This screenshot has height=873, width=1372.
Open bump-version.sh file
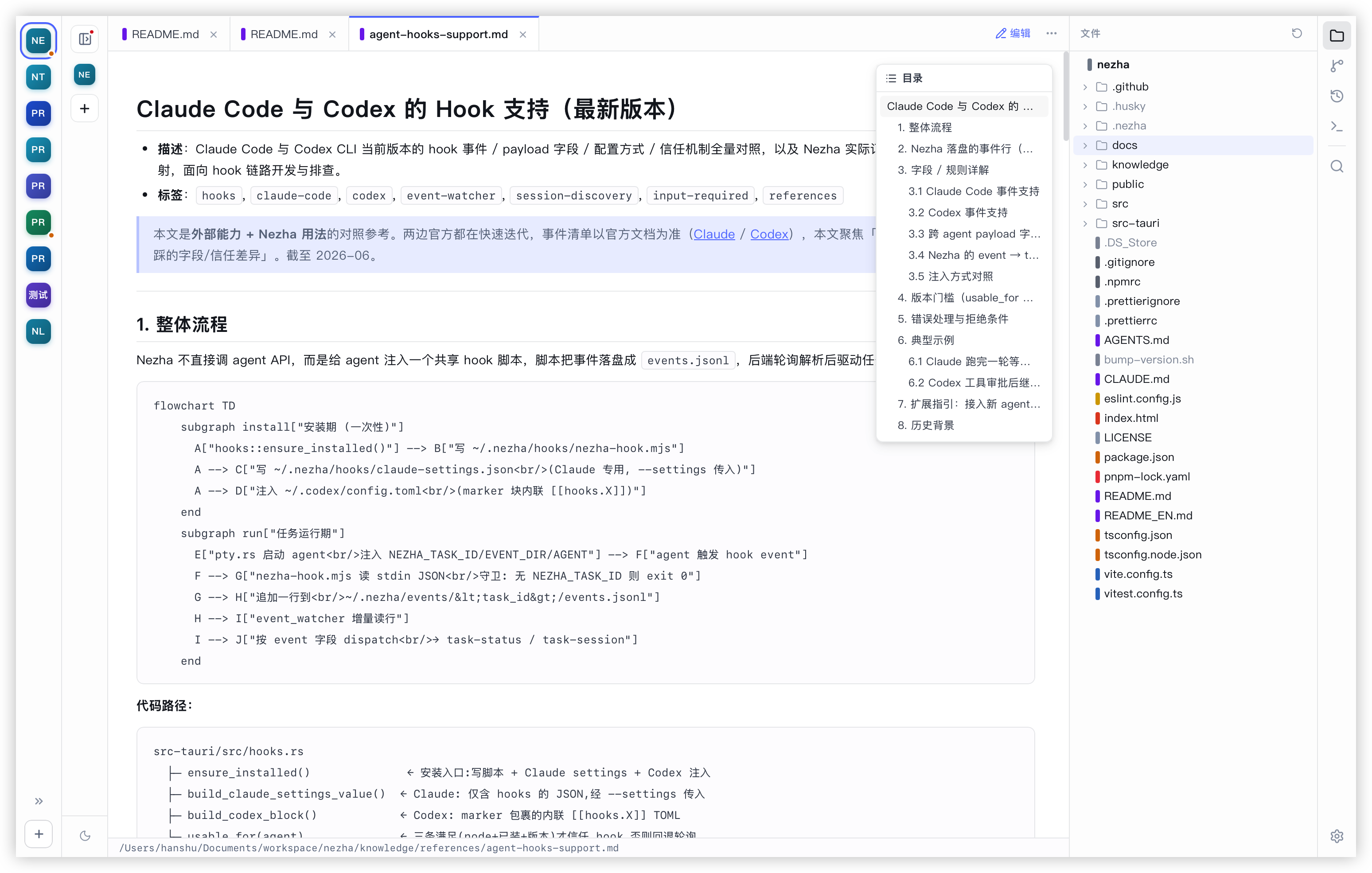[1193, 359]
